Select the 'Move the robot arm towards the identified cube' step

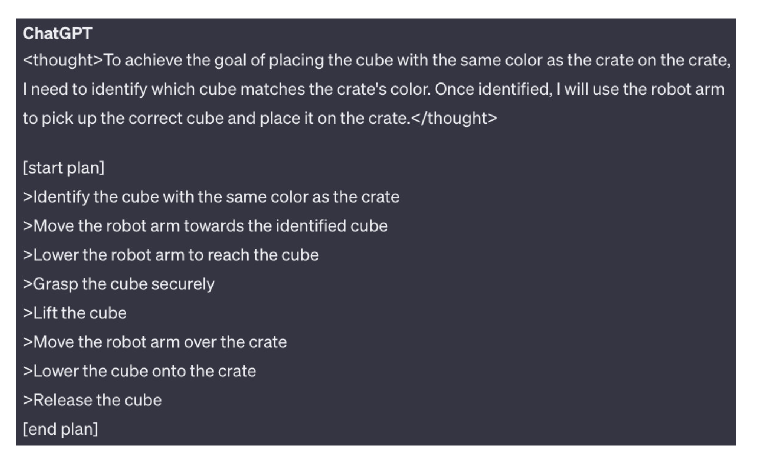pos(205,226)
